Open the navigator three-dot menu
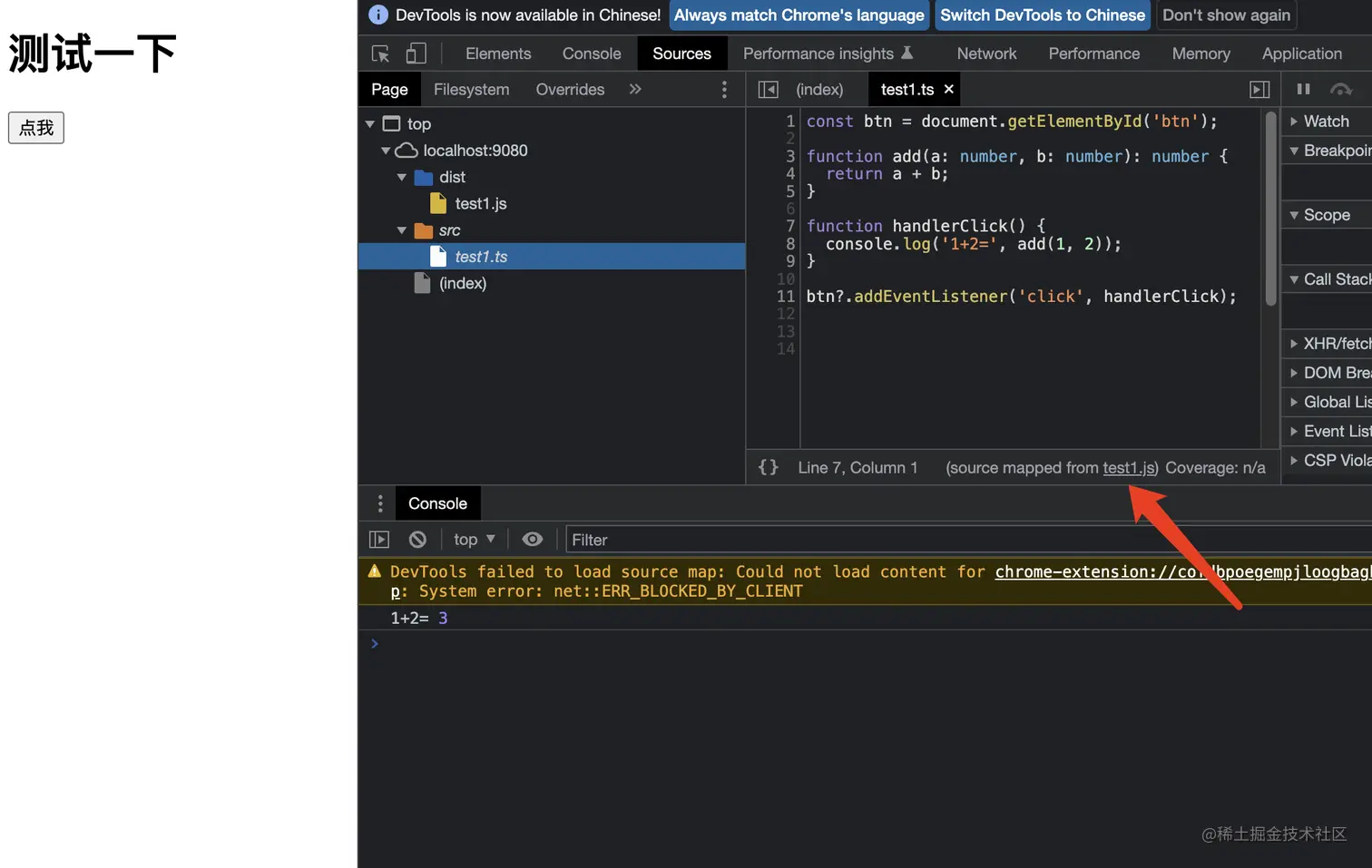 724,89
